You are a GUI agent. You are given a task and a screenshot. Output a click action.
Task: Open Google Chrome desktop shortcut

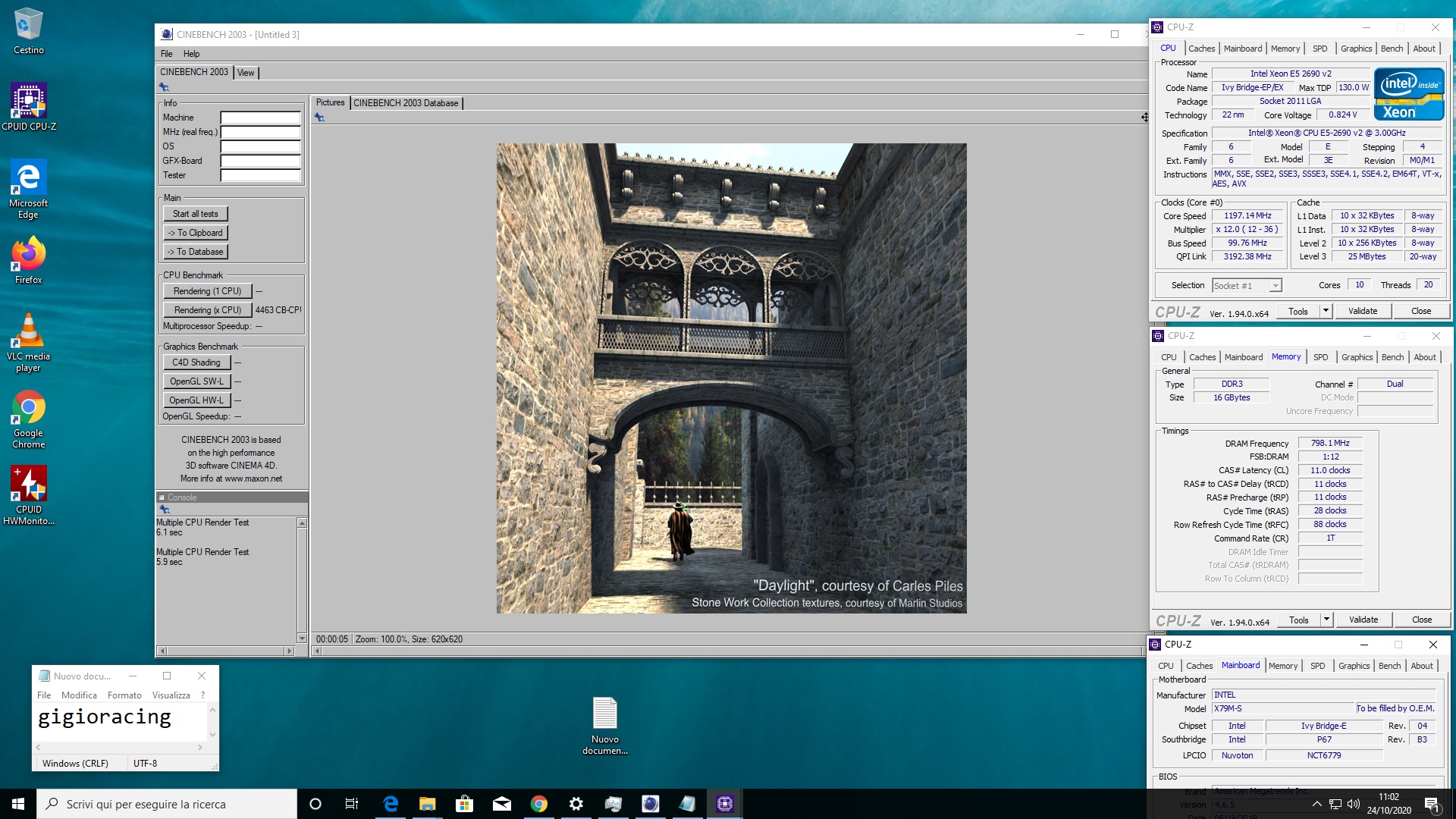(x=28, y=419)
